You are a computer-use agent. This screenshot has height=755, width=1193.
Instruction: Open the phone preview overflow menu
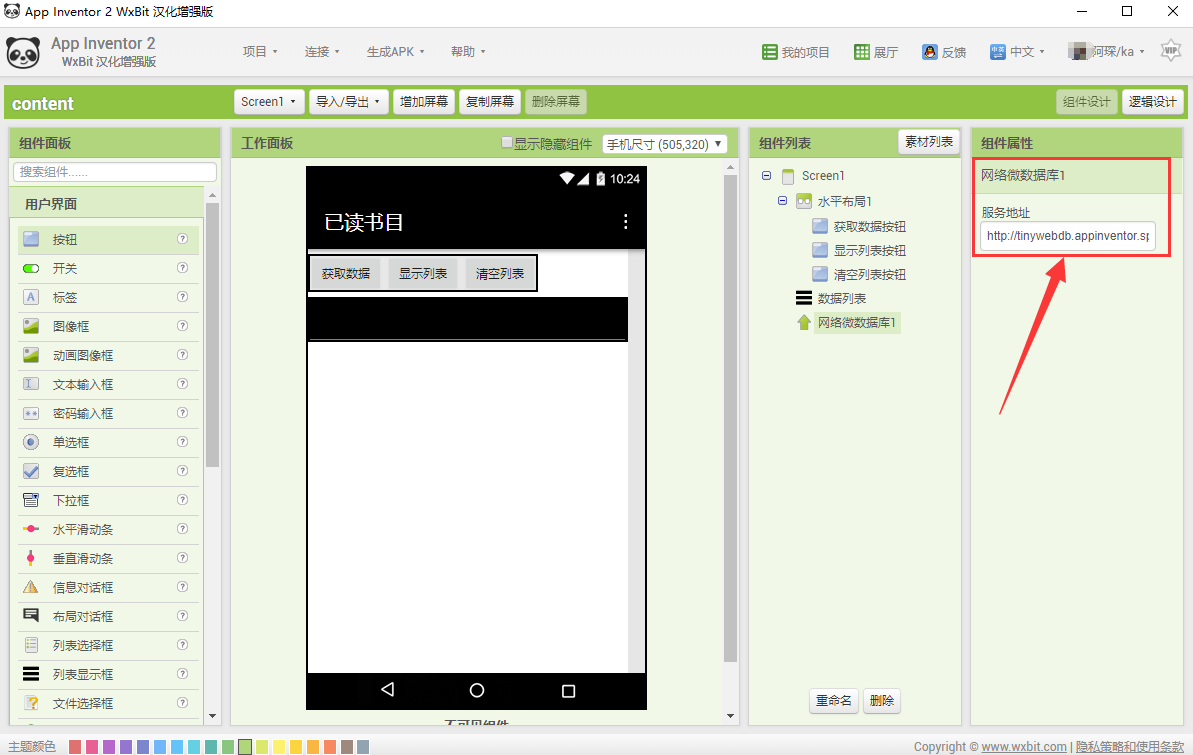[625, 221]
